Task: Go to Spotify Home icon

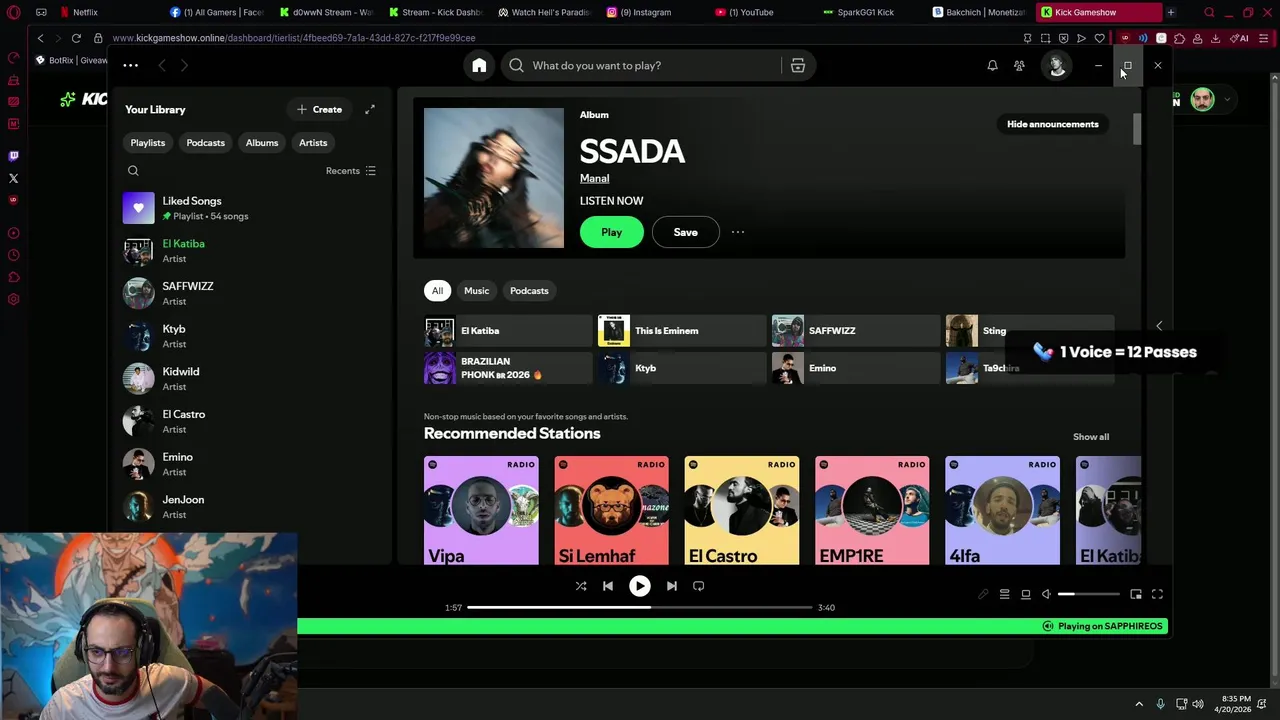Action: pos(479,65)
